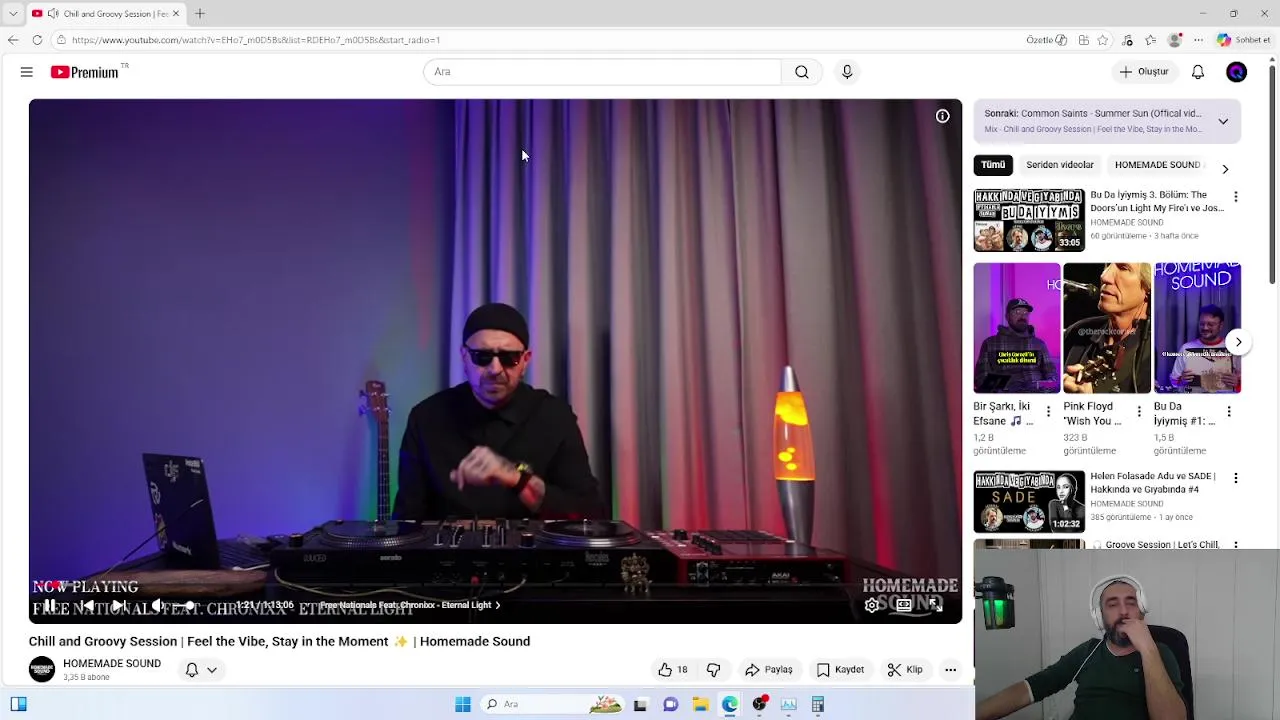Screen dimensions: 1280x720
Task: Mute the player volume
Action: (156, 605)
